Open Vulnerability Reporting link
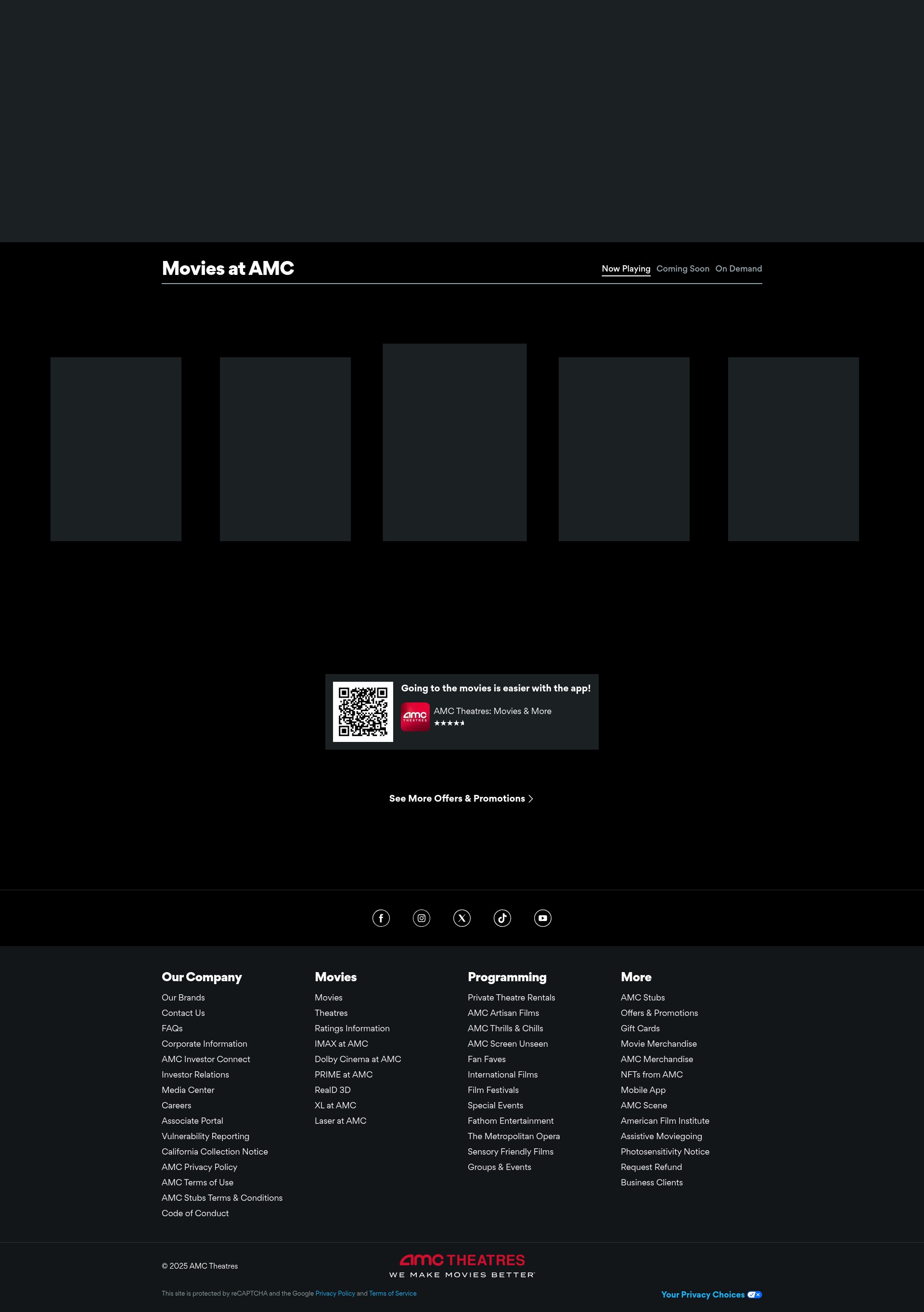The height and width of the screenshot is (1312, 924). [205, 1136]
